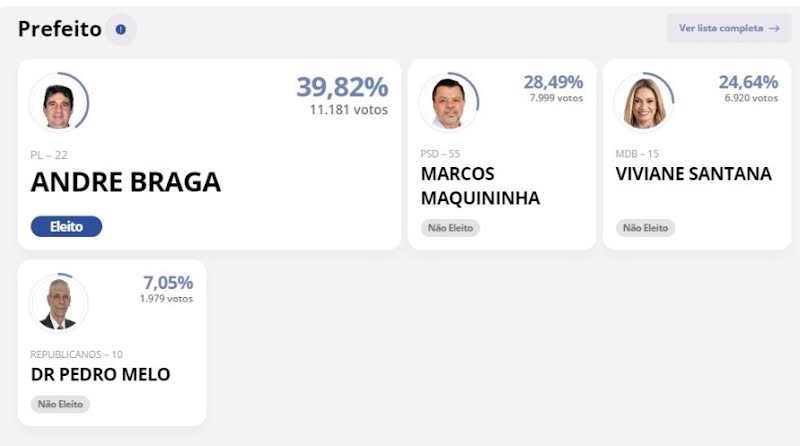Select the DR PEDRO MELO candidate name

point(100,375)
